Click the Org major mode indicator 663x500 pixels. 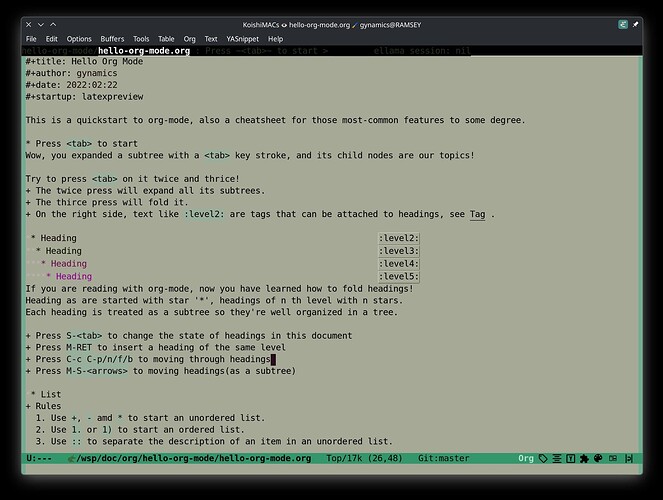pyautogui.click(x=525, y=457)
